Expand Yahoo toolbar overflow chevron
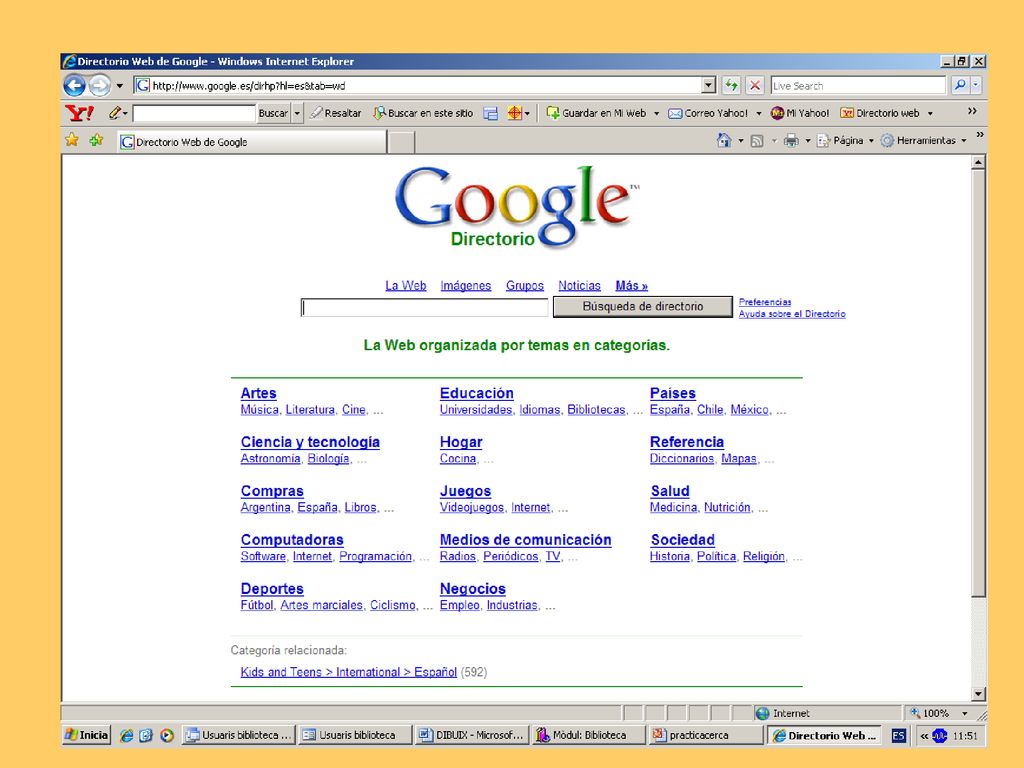Image resolution: width=1024 pixels, height=768 pixels. (972, 111)
